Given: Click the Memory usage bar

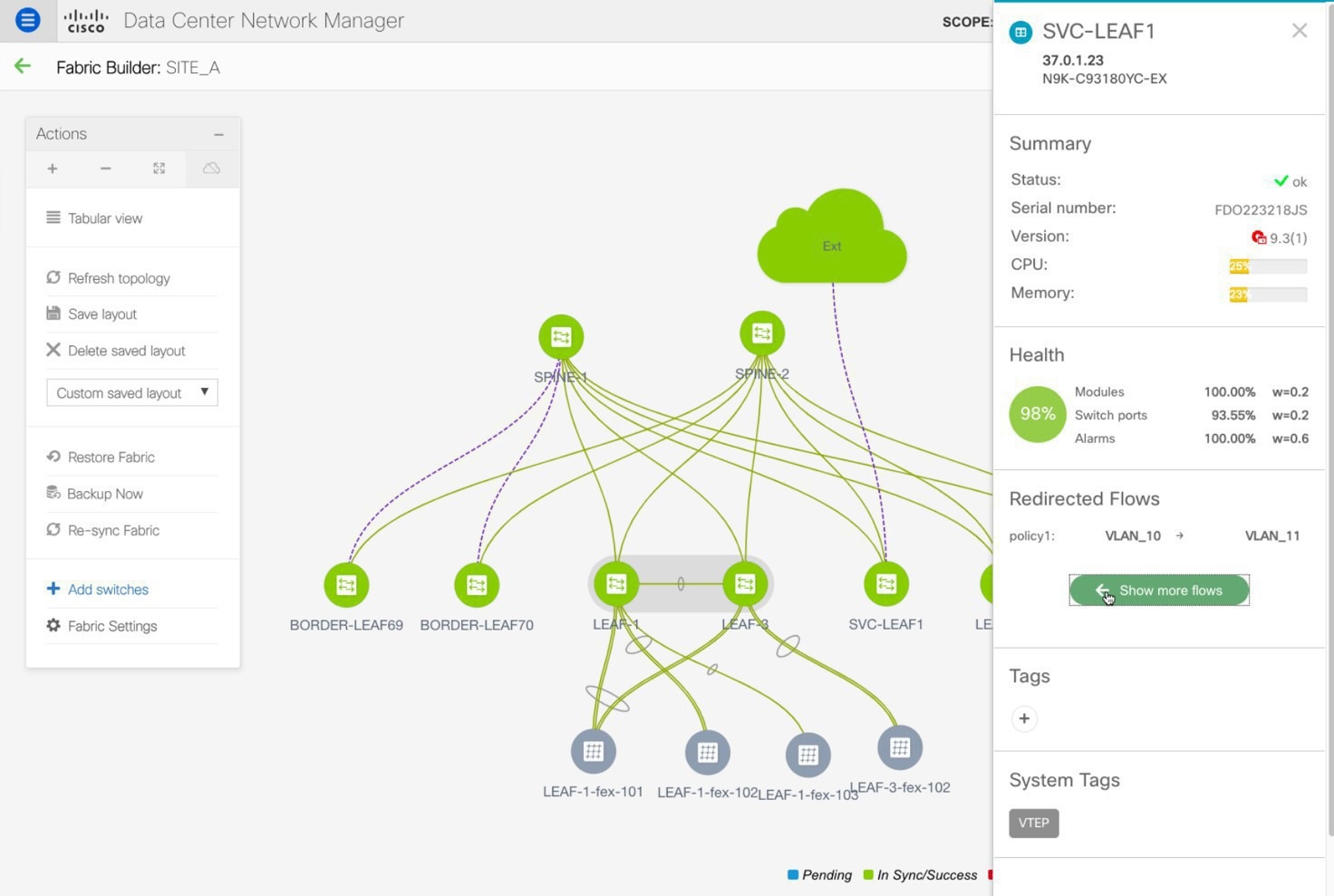Looking at the screenshot, I should click(1268, 294).
